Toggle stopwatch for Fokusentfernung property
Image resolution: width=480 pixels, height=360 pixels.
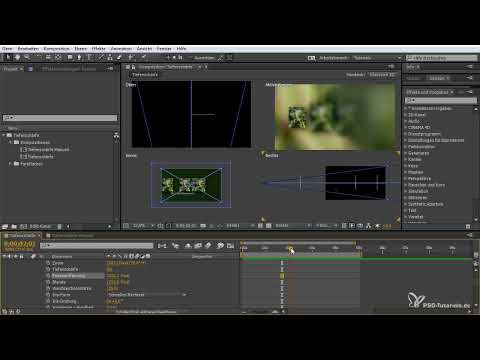coord(48,276)
